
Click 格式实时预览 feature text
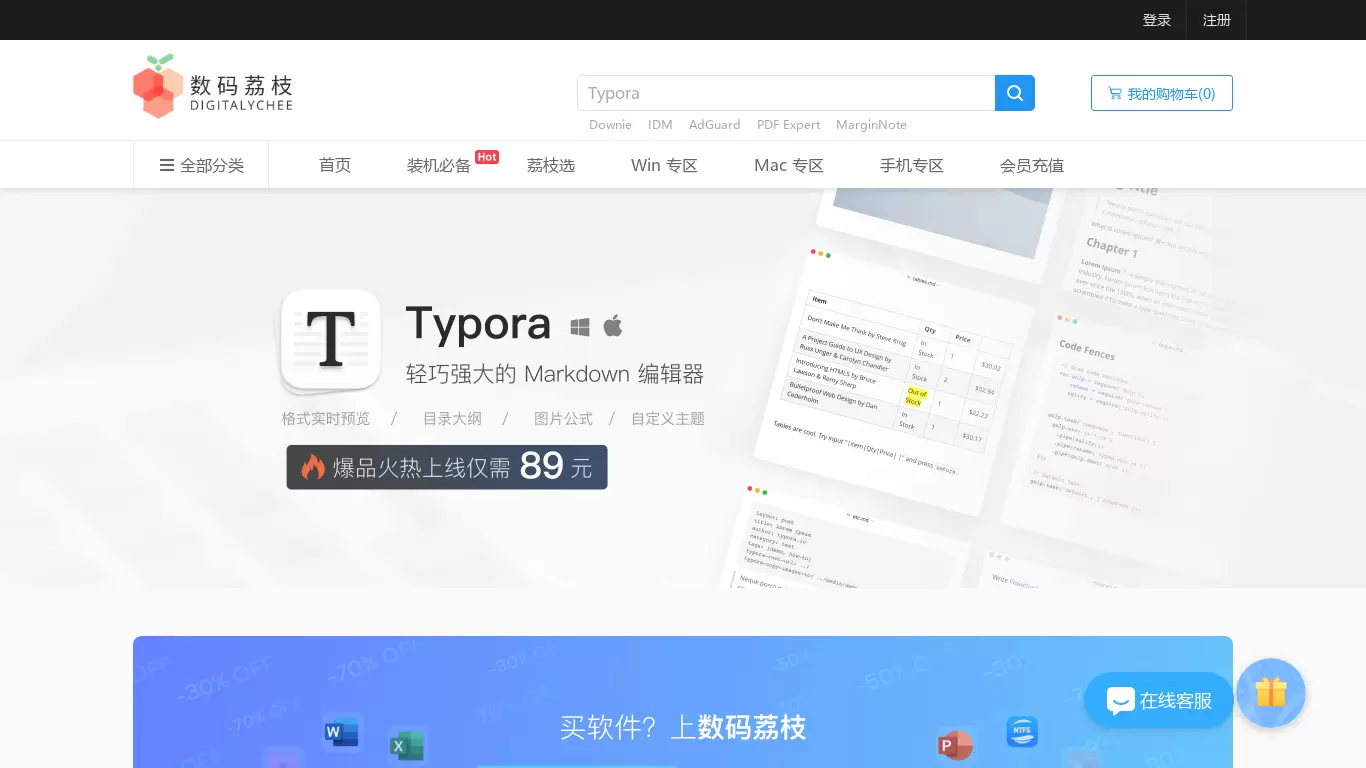click(326, 418)
